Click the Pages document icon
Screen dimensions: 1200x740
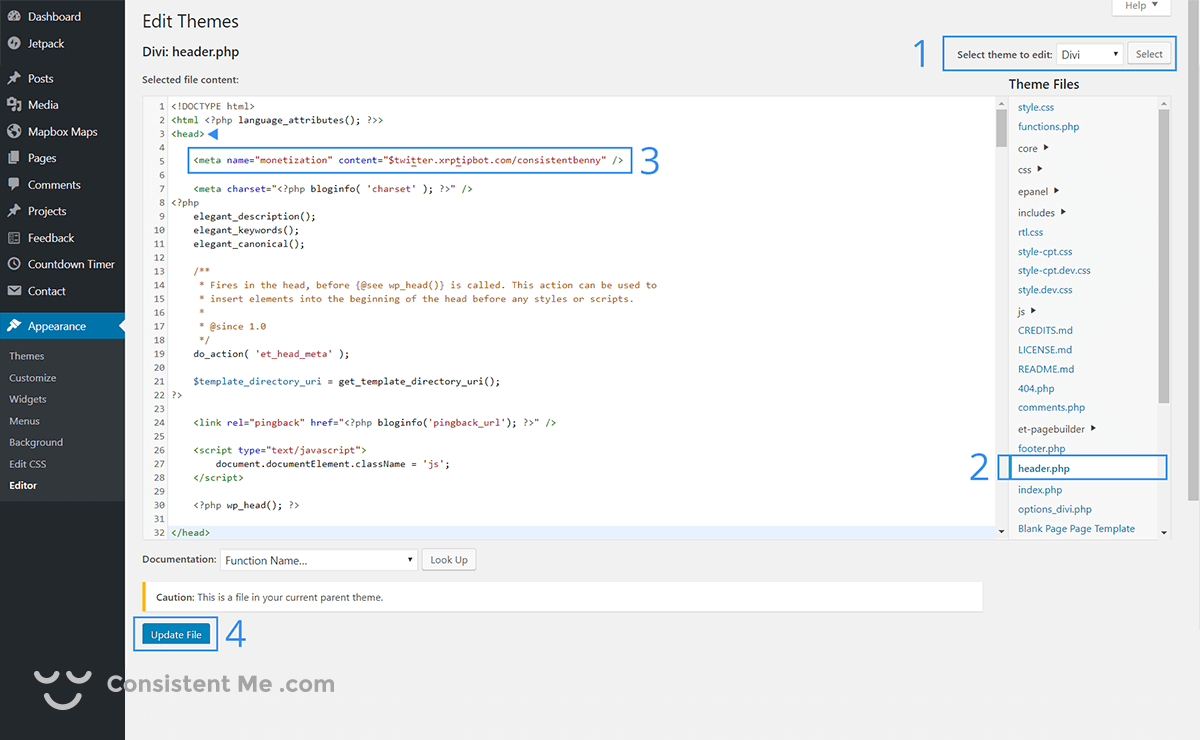pos(14,158)
